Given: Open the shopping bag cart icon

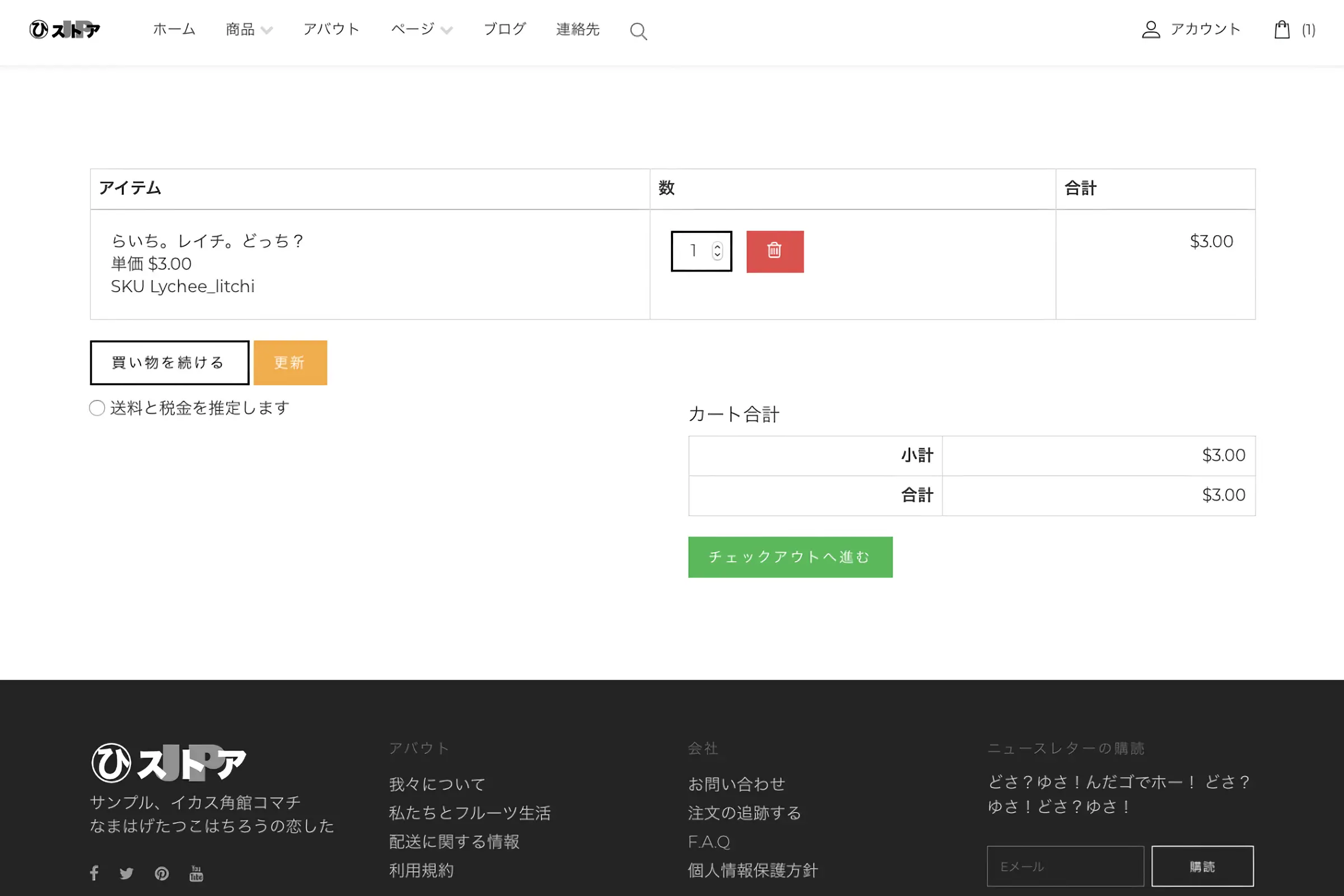Looking at the screenshot, I should [x=1282, y=30].
